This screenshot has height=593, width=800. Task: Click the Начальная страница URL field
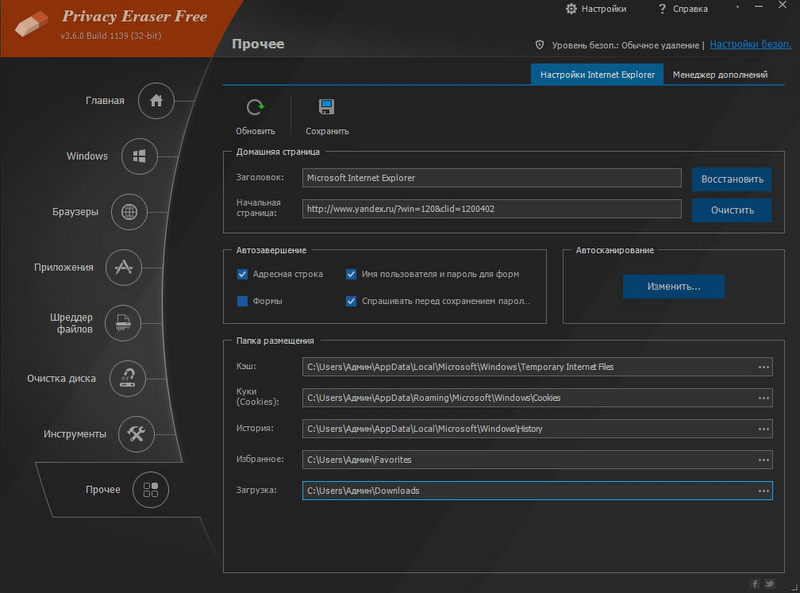(492, 209)
